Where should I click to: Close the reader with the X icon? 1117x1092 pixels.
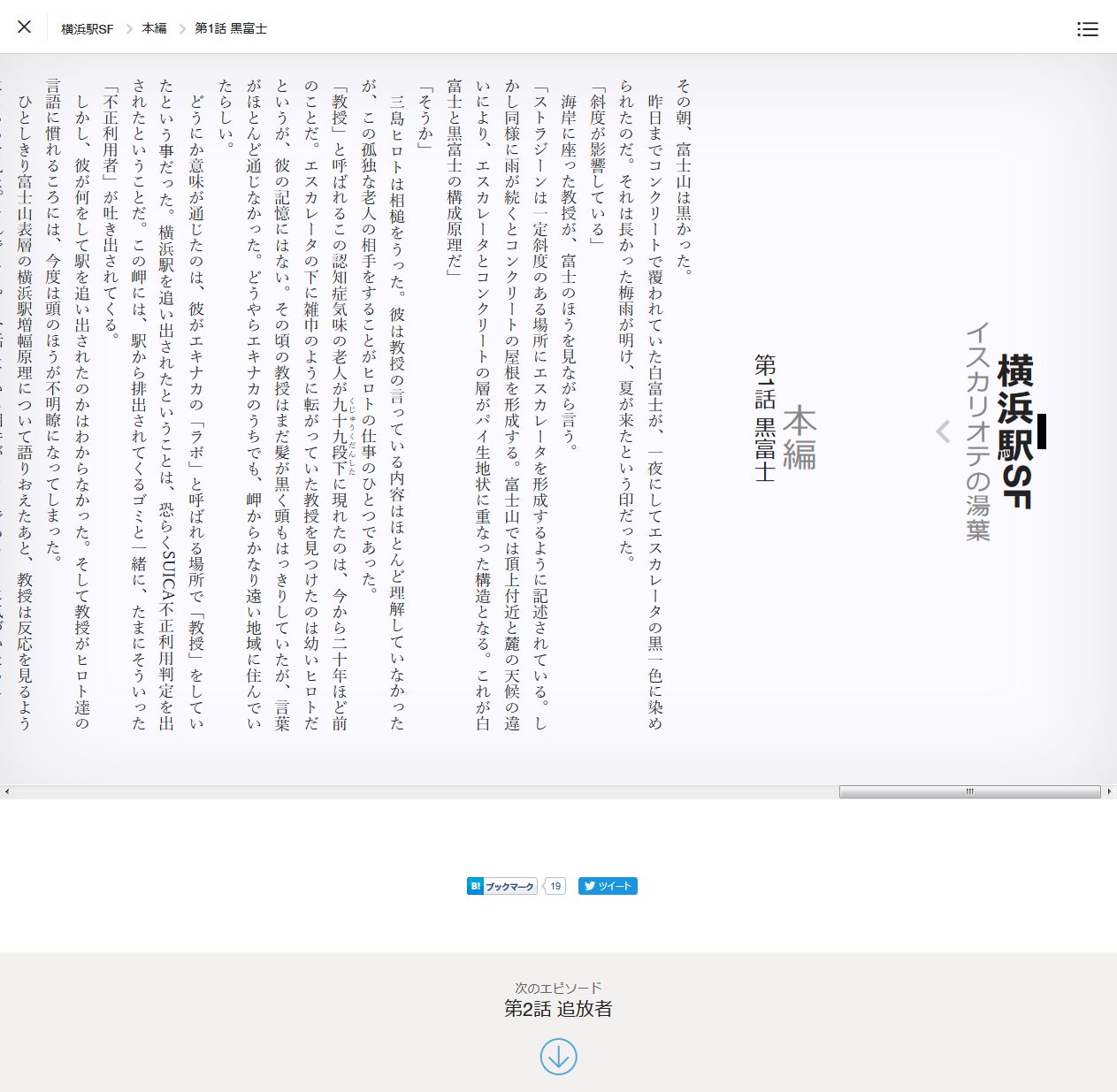tap(24, 27)
